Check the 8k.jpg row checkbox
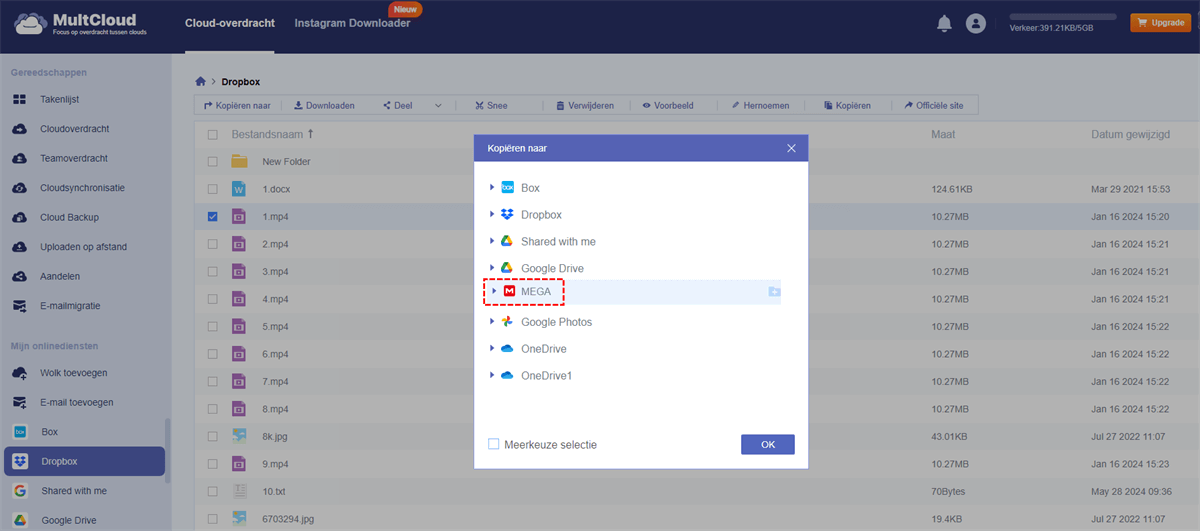Image resolution: width=1200 pixels, height=531 pixels. 212,436
